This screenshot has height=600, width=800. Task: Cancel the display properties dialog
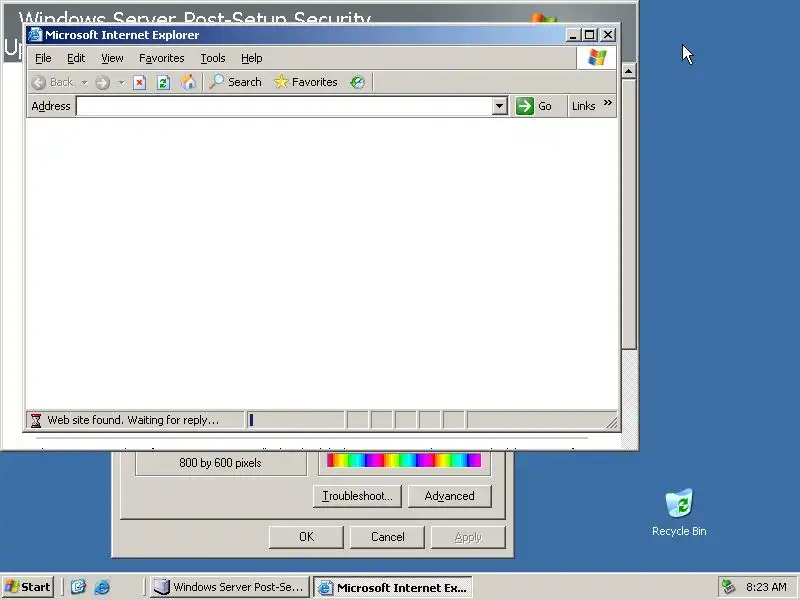[x=387, y=537]
